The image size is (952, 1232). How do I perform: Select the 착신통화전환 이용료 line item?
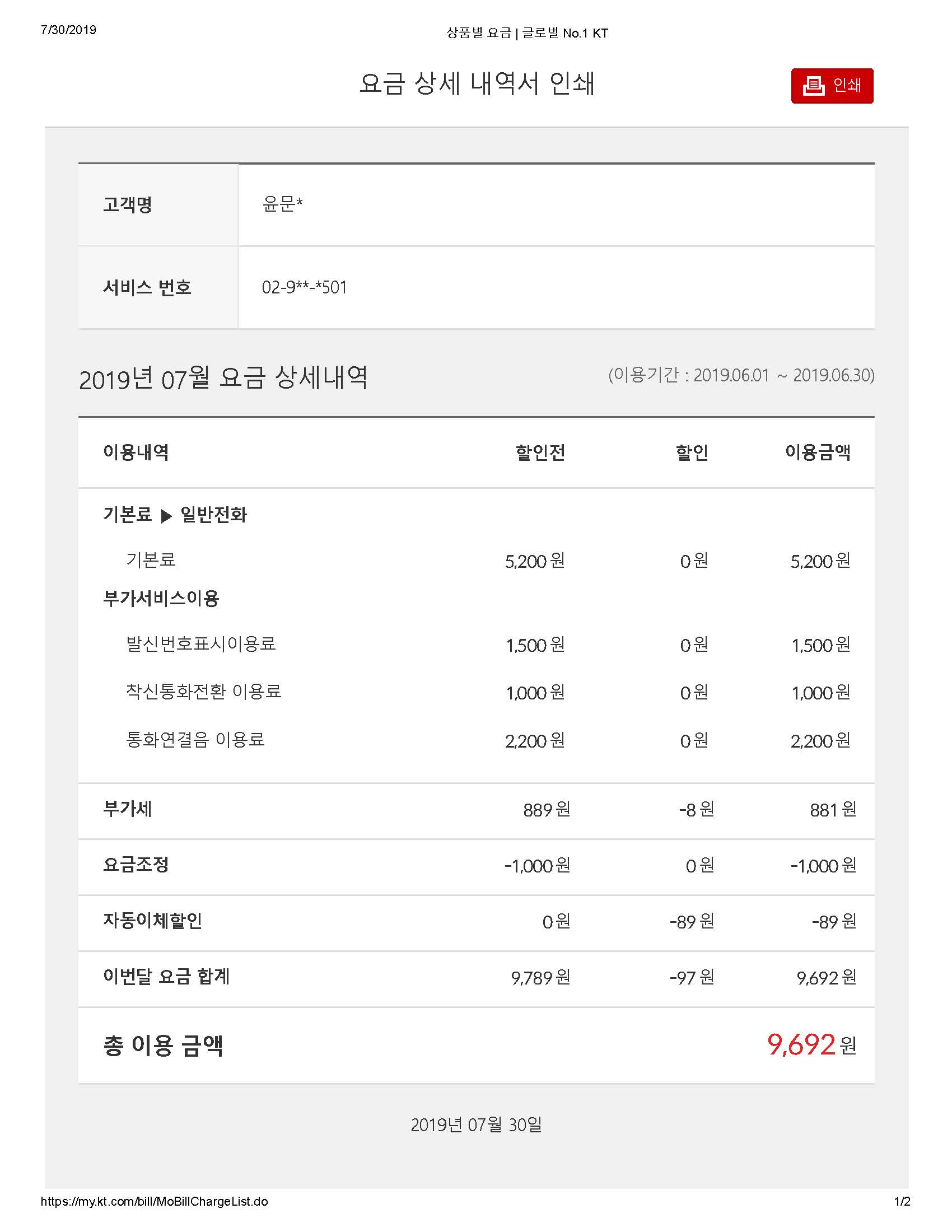(203, 691)
